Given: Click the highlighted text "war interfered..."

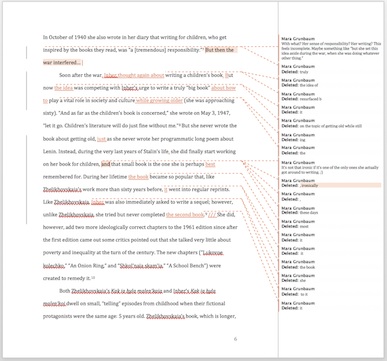Looking at the screenshot, I should click(x=62, y=62).
